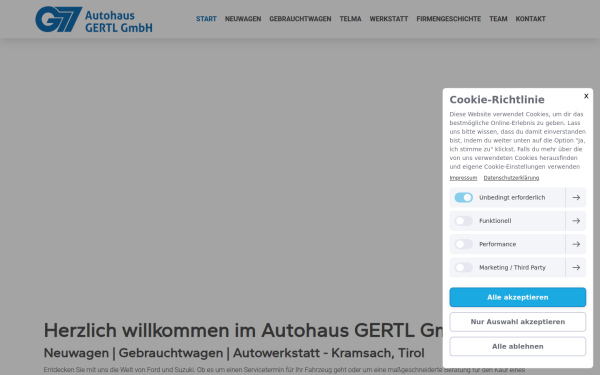
Task: Close the cookie dialog with the x
Action: 586,96
